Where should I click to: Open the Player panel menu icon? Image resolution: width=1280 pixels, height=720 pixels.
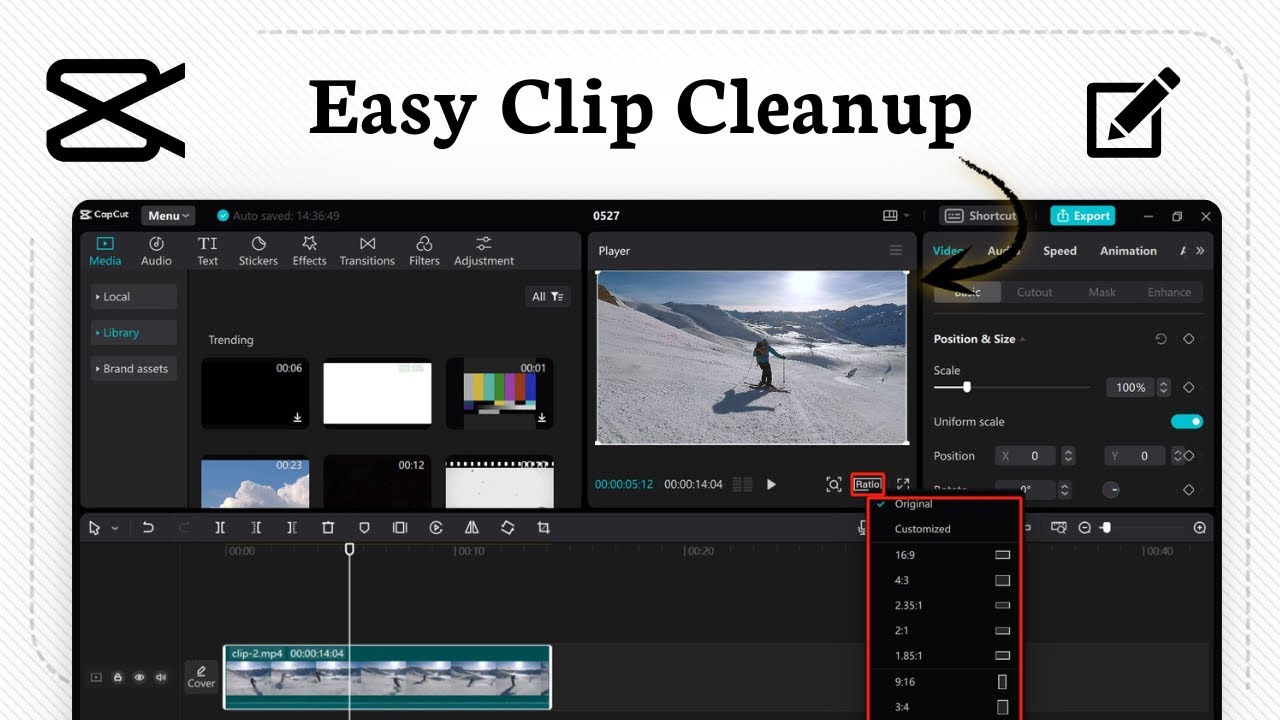pyautogui.click(x=896, y=251)
